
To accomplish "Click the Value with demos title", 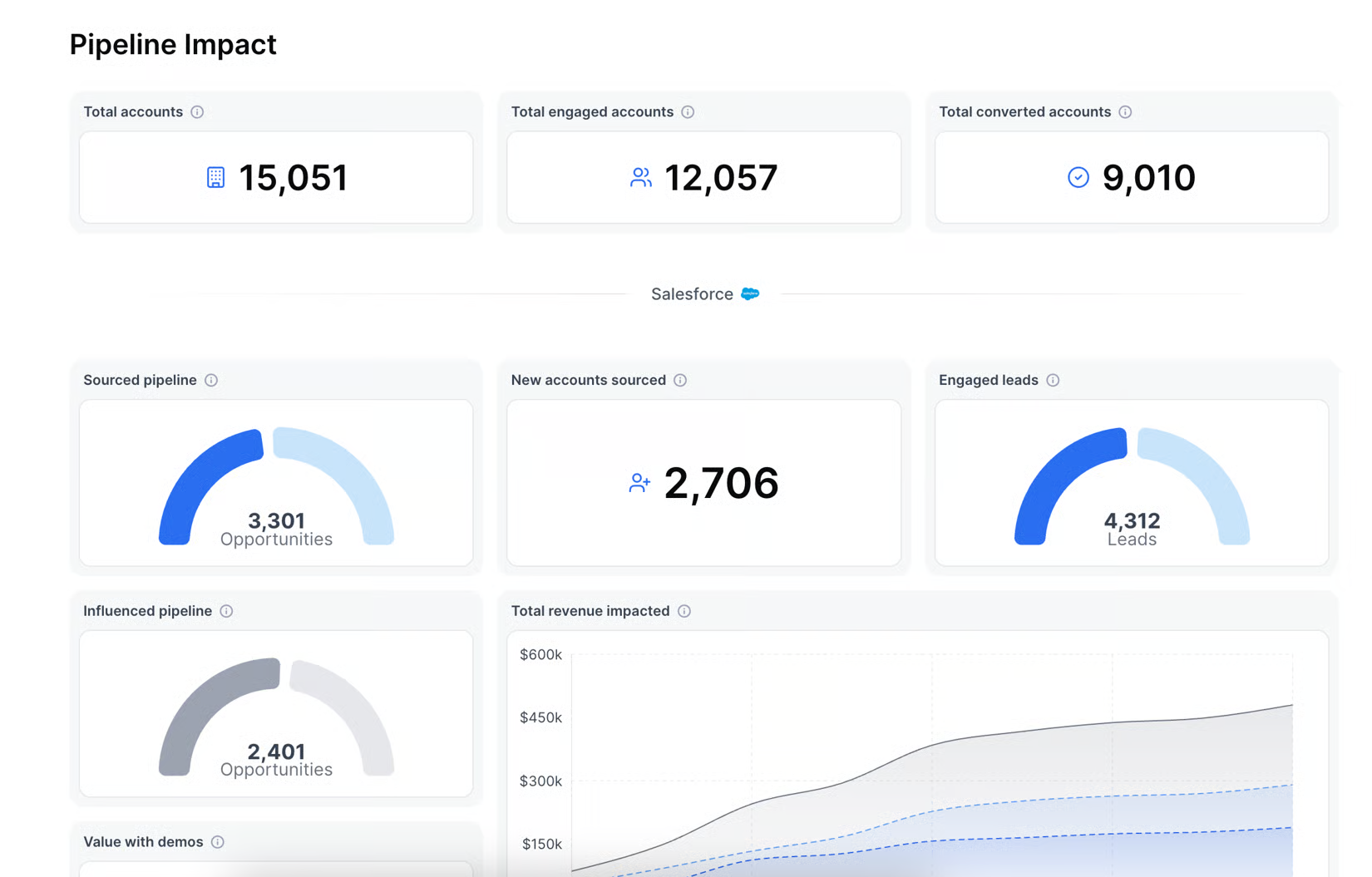I will pyautogui.click(x=143, y=842).
